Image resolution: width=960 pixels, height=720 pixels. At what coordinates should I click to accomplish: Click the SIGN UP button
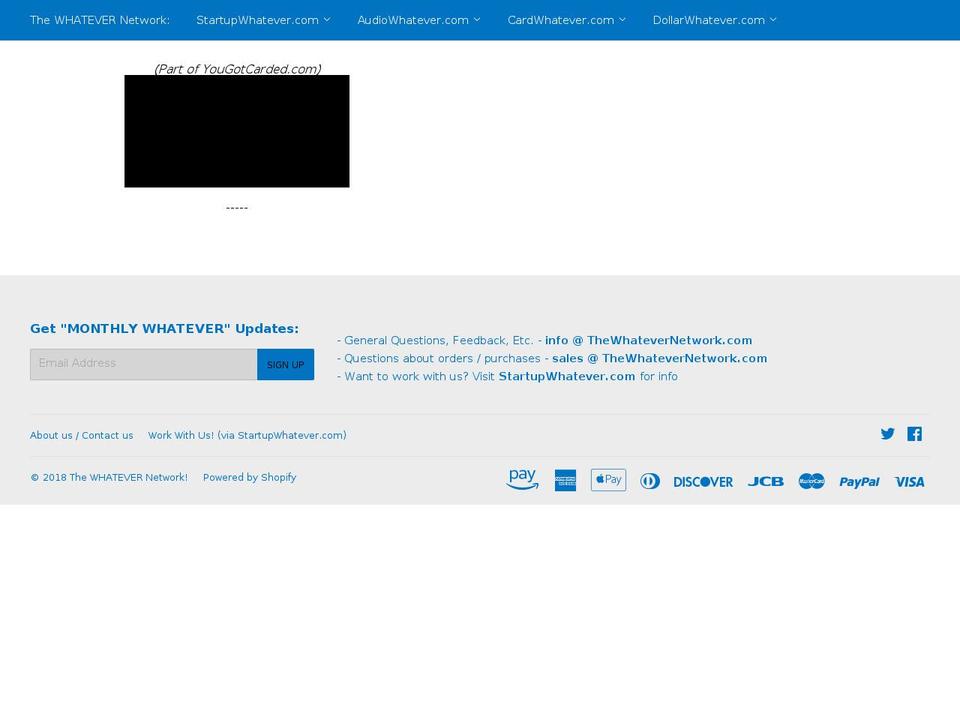(285, 365)
